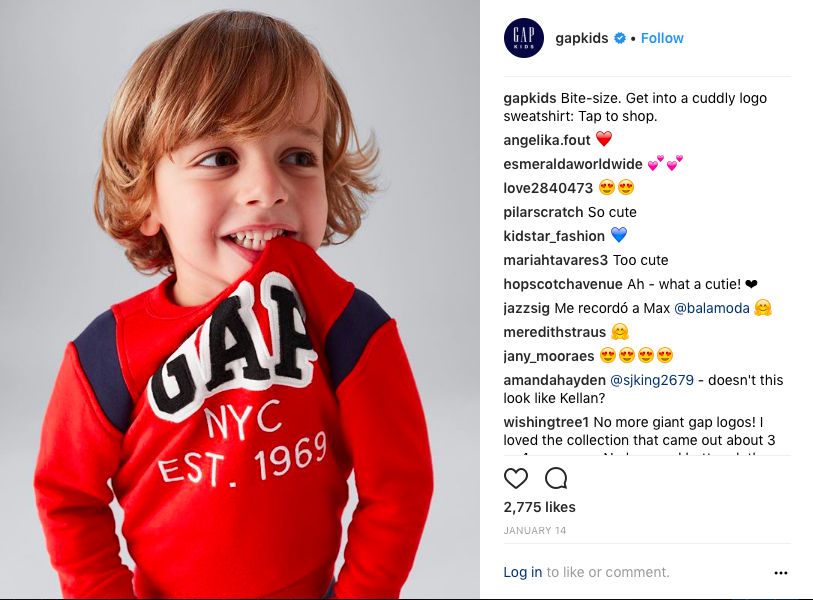Go to hopscotchavenue's profile
The width and height of the screenshot is (813, 600).
coord(563,284)
